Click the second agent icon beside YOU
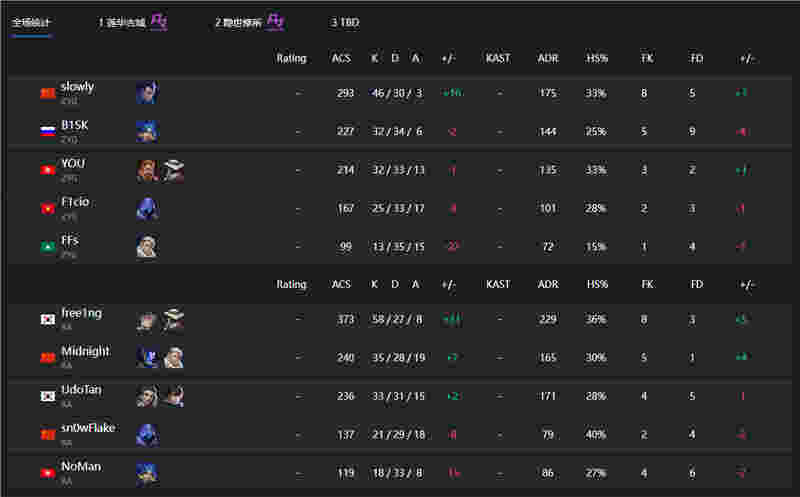The width and height of the screenshot is (800, 497). (x=173, y=170)
